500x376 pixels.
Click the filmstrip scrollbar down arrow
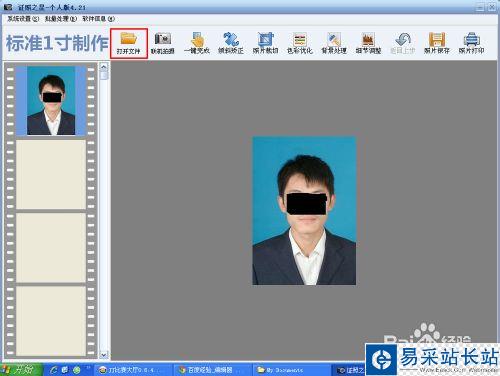[x=104, y=355]
